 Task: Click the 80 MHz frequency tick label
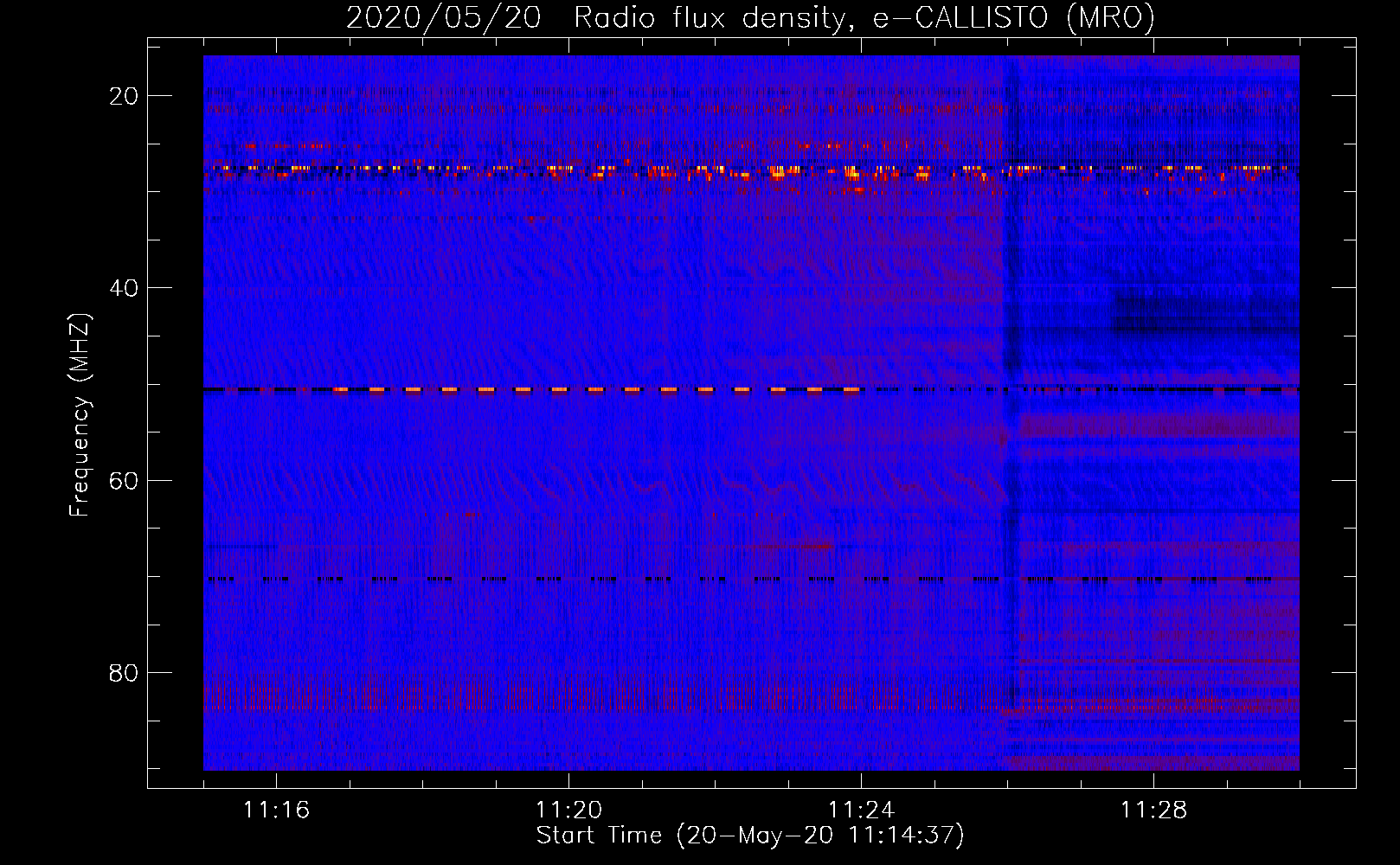[125, 672]
